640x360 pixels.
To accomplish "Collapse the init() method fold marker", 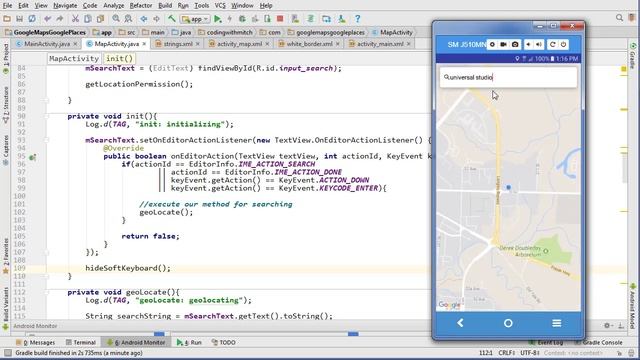I will [x=47, y=116].
